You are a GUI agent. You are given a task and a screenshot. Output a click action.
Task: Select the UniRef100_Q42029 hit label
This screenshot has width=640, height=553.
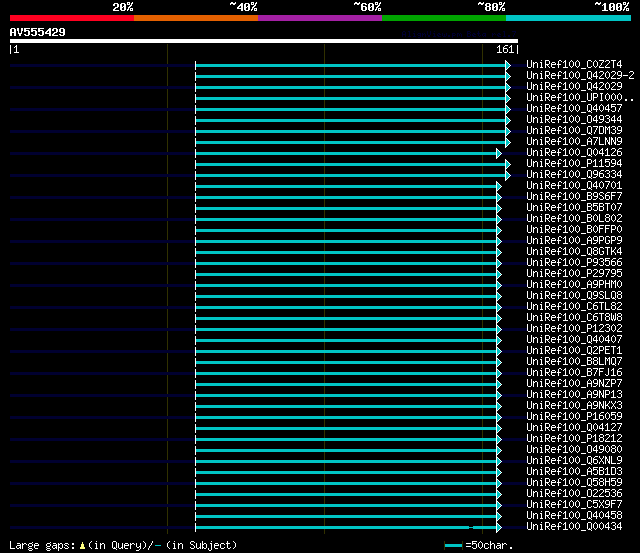574,87
